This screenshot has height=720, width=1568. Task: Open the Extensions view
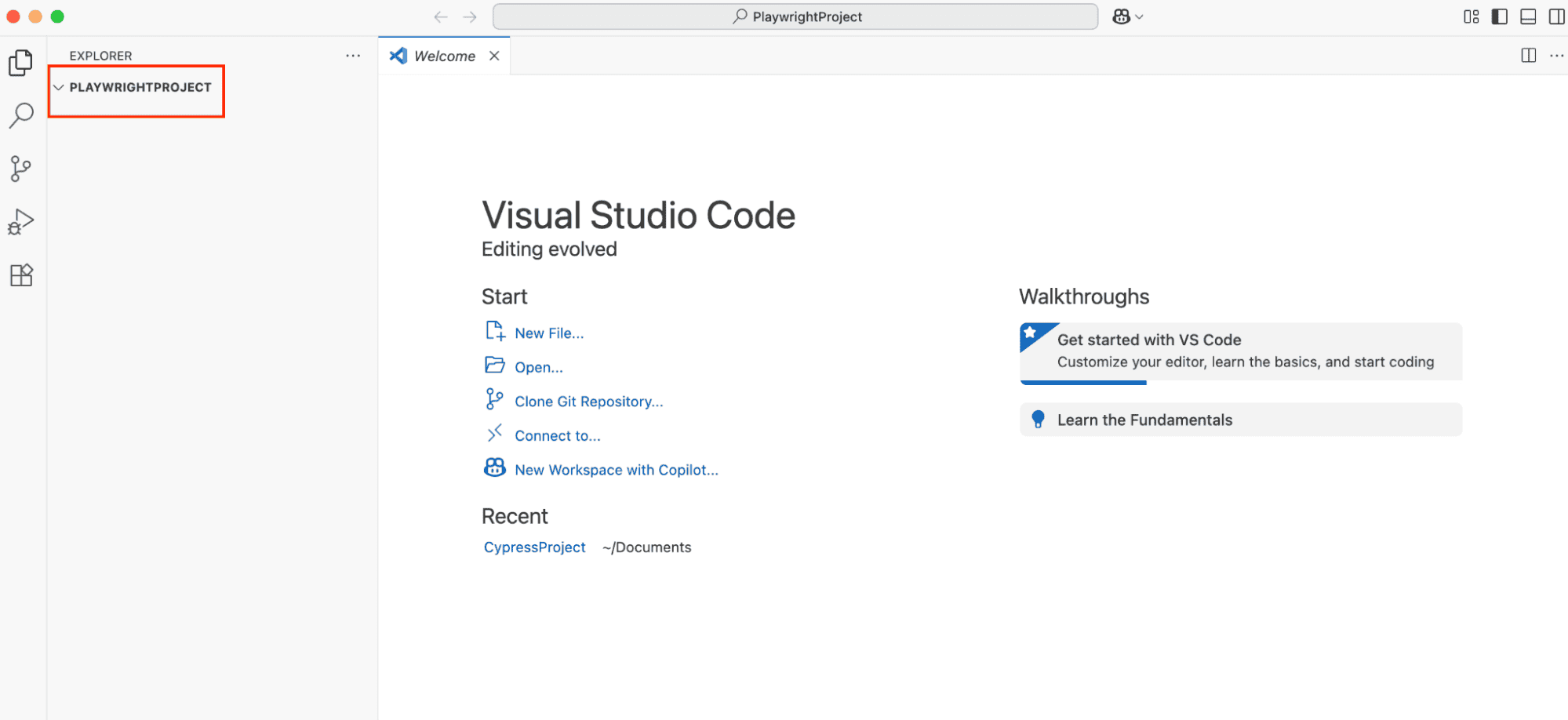[21, 275]
